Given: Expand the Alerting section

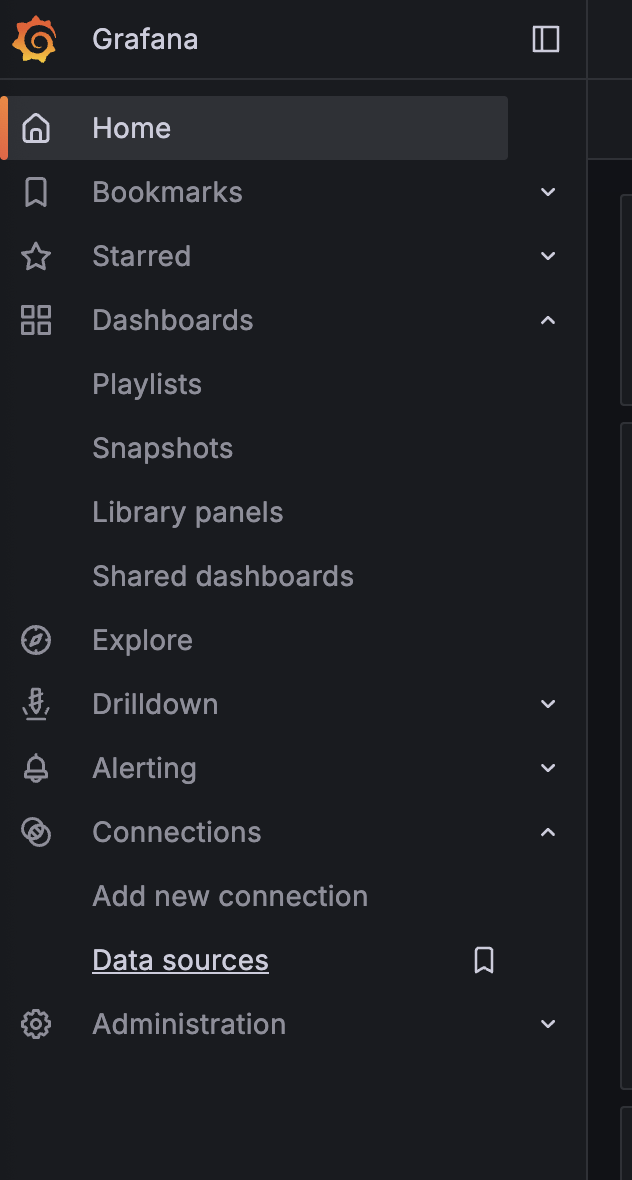Looking at the screenshot, I should tap(547, 767).
